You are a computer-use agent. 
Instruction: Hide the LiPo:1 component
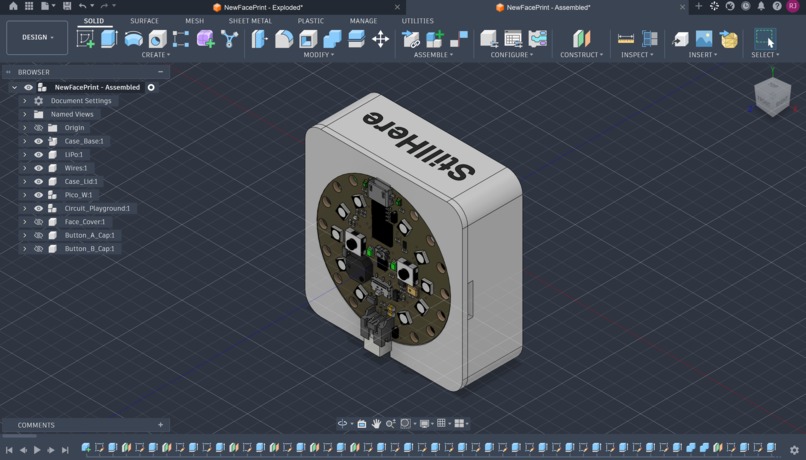point(39,154)
